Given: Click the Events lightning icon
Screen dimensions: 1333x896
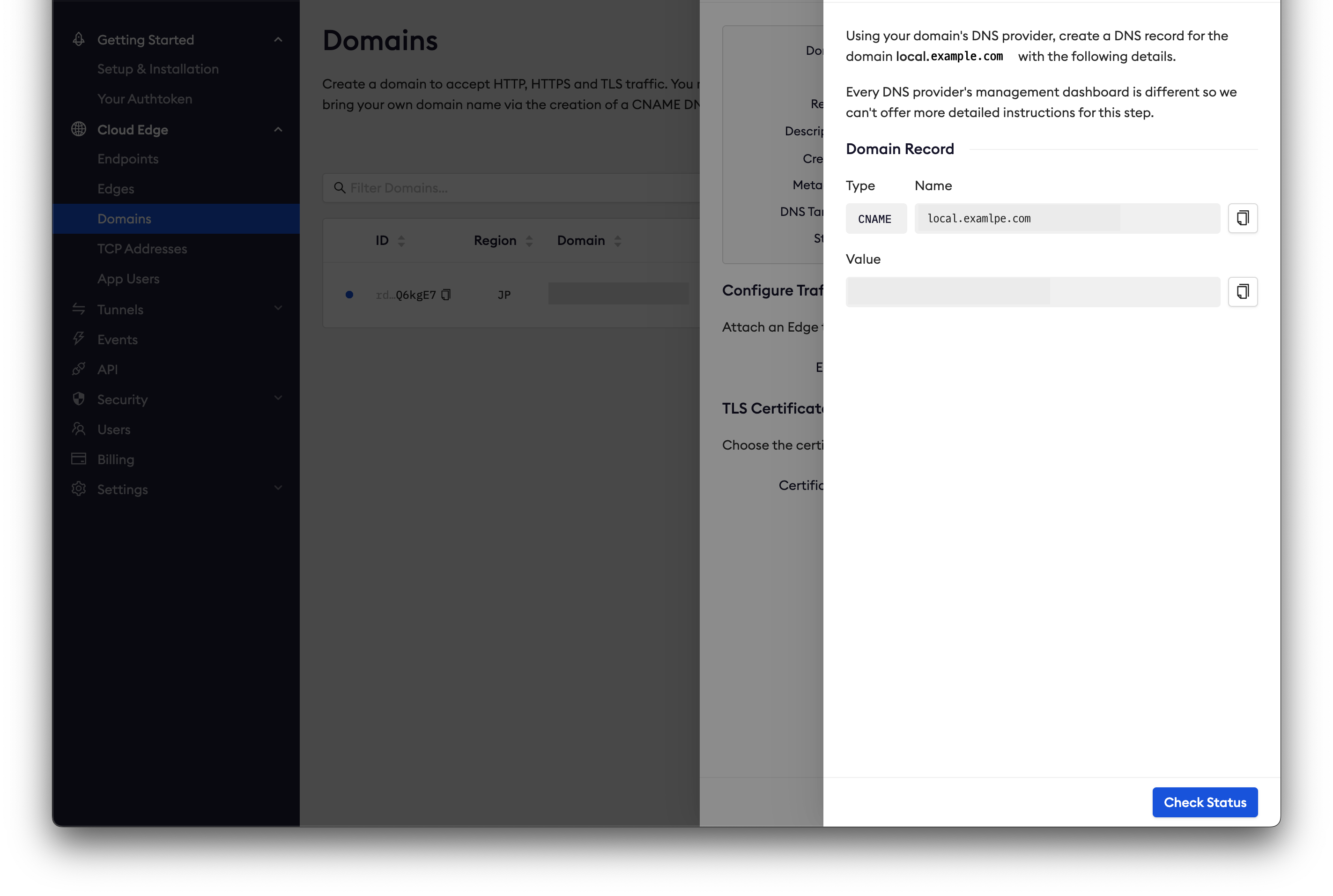Looking at the screenshot, I should pyautogui.click(x=79, y=339).
